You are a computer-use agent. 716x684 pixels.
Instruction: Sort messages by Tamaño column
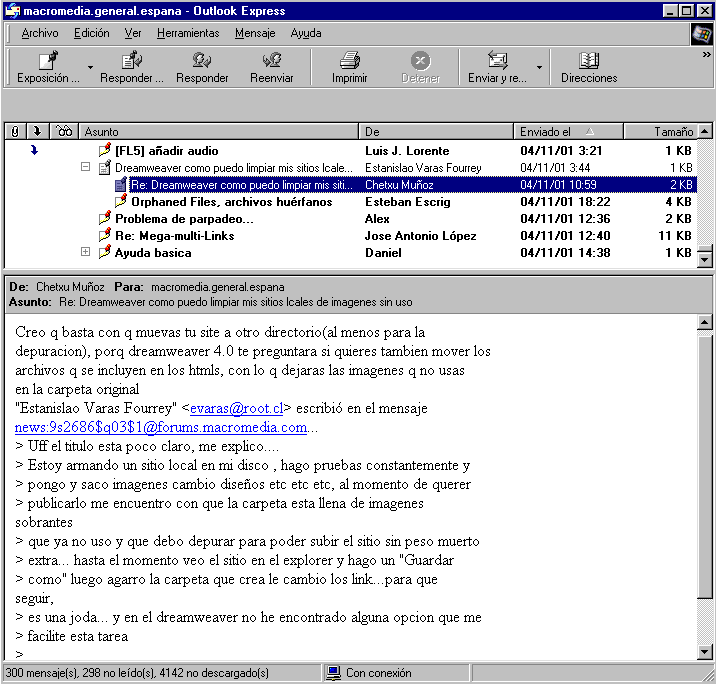(660, 132)
